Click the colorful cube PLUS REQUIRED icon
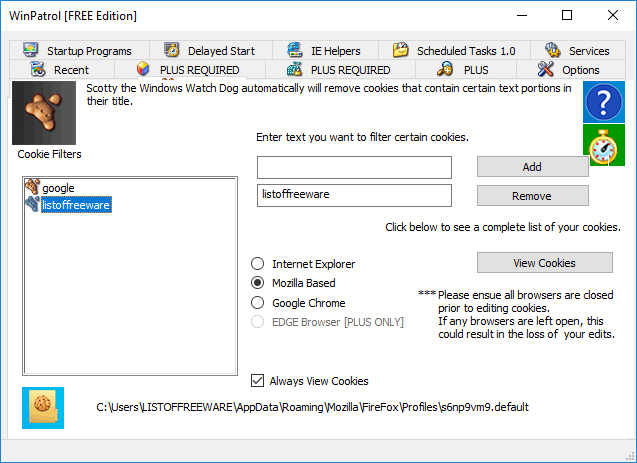The width and height of the screenshot is (637, 463). [x=143, y=69]
